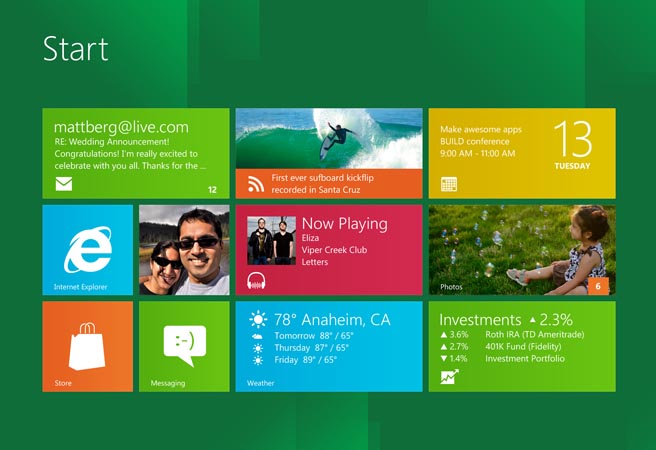Click '401K Fund (Fidelity)' entry
This screenshot has height=450, width=656.
[523, 347]
